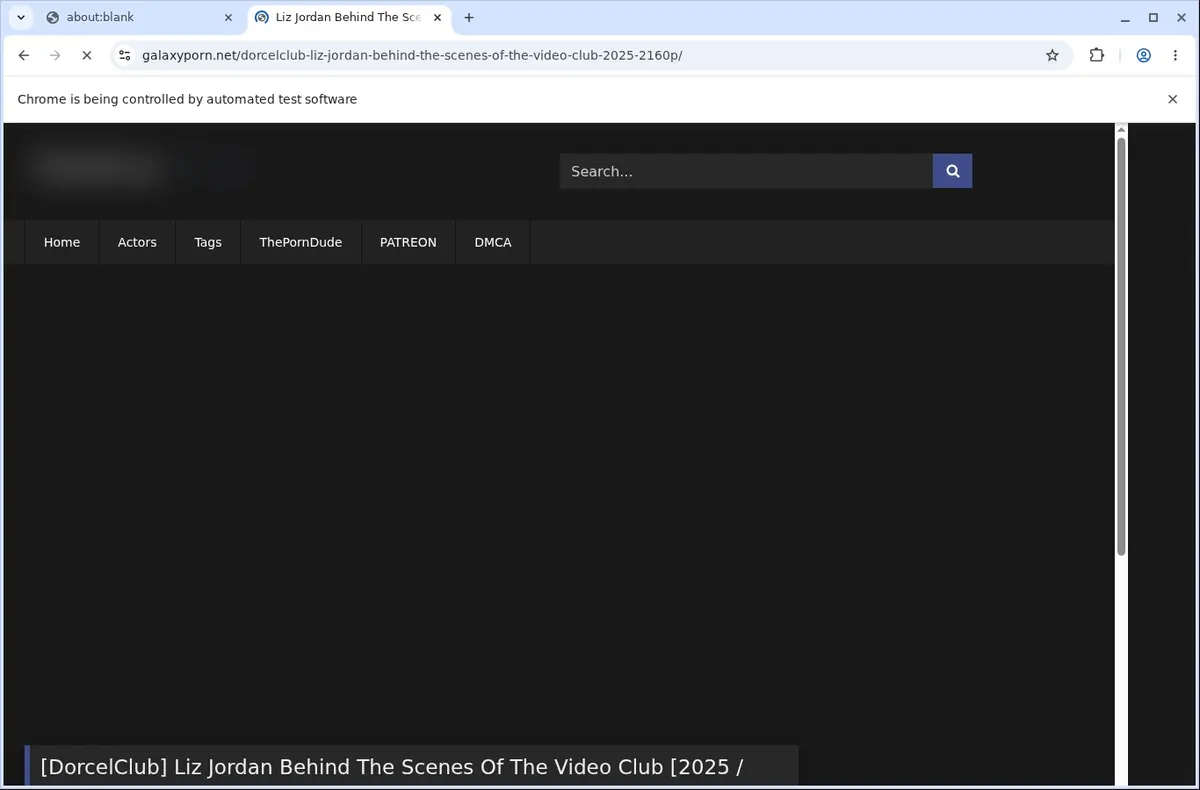Maximize the Chrome window
The width and height of the screenshot is (1200, 790).
pos(1153,17)
